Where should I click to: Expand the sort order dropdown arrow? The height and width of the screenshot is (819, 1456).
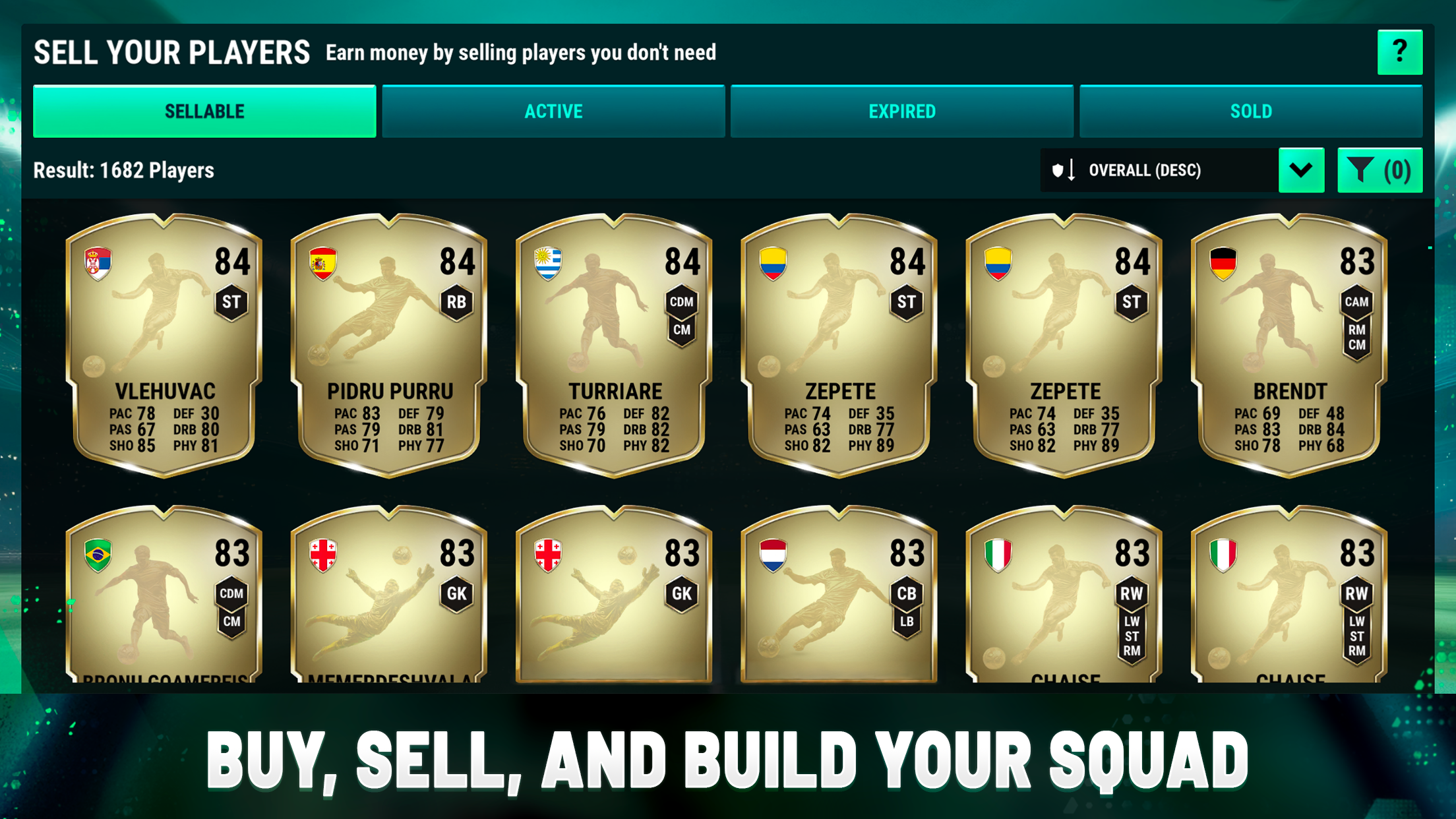click(1301, 170)
